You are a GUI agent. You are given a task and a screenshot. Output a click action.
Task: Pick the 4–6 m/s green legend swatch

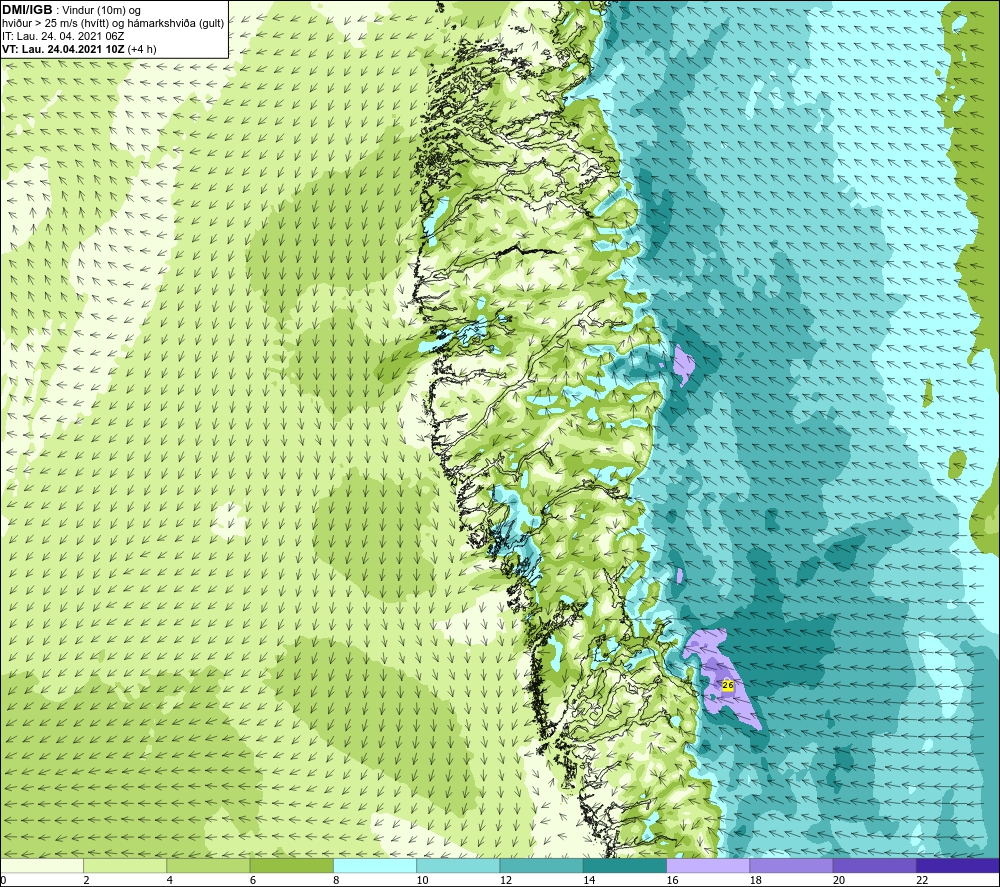(208, 865)
